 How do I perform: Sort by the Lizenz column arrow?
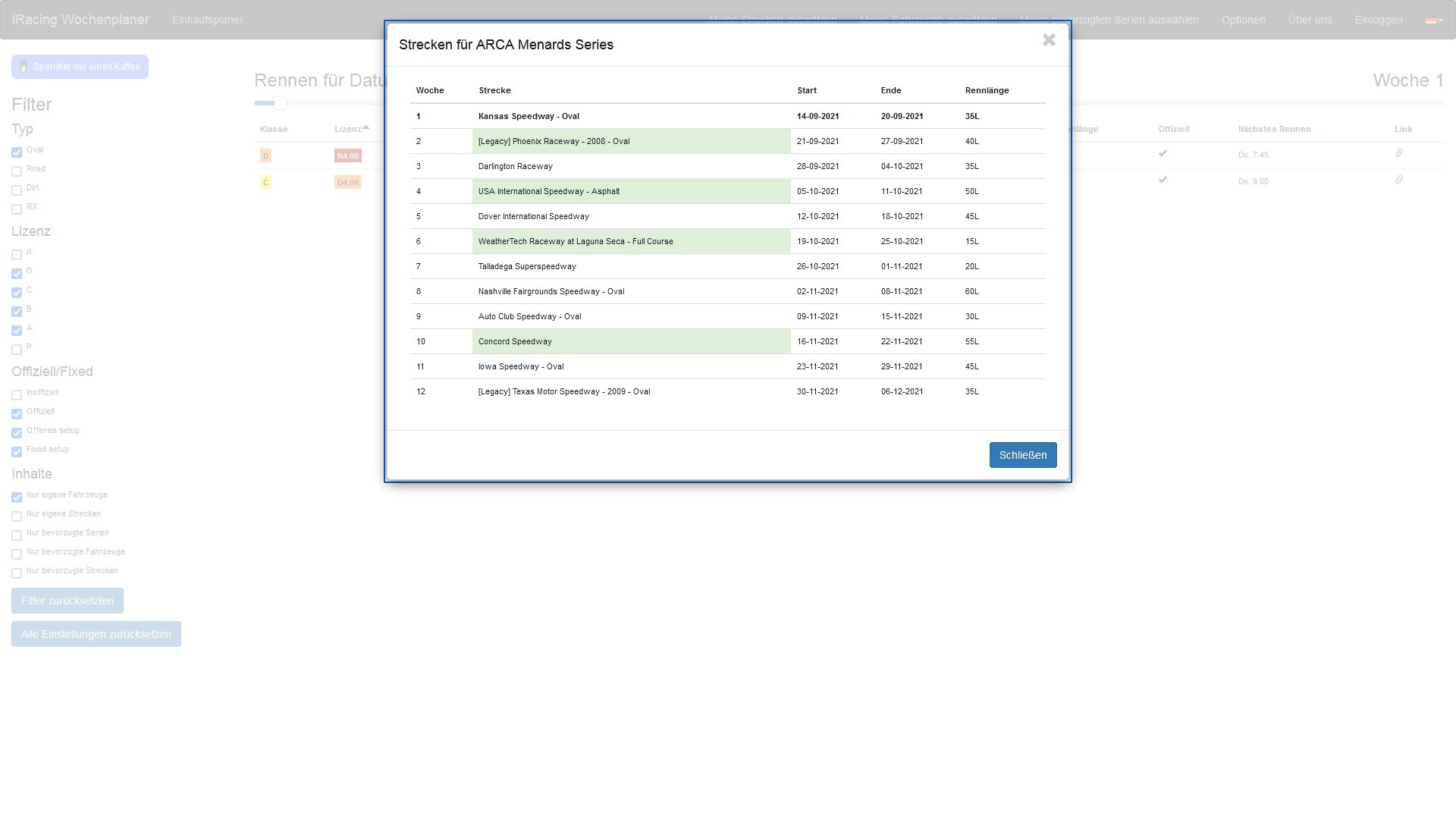(366, 127)
